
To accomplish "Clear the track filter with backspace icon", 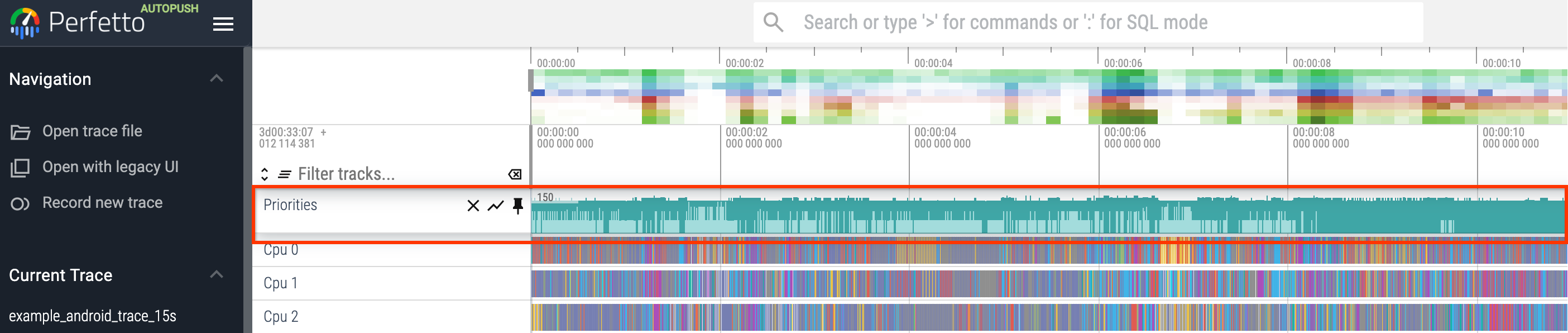I will 514,175.
